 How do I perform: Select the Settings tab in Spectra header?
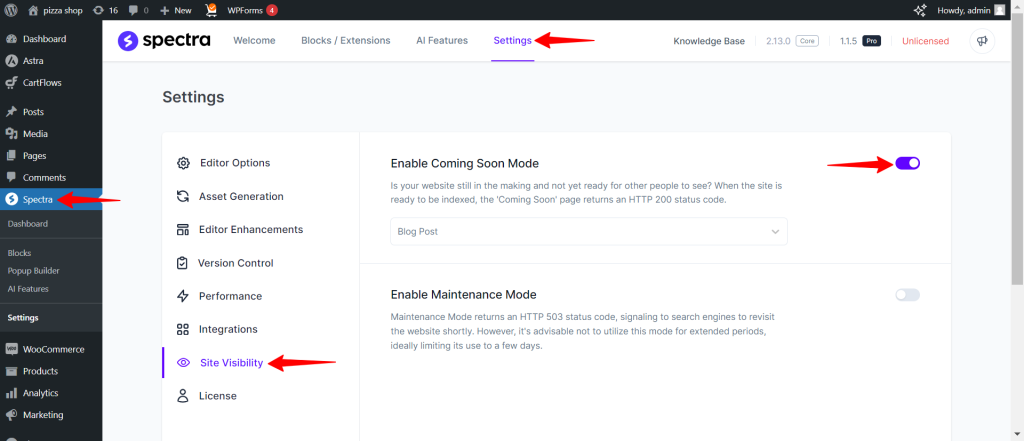coord(513,41)
